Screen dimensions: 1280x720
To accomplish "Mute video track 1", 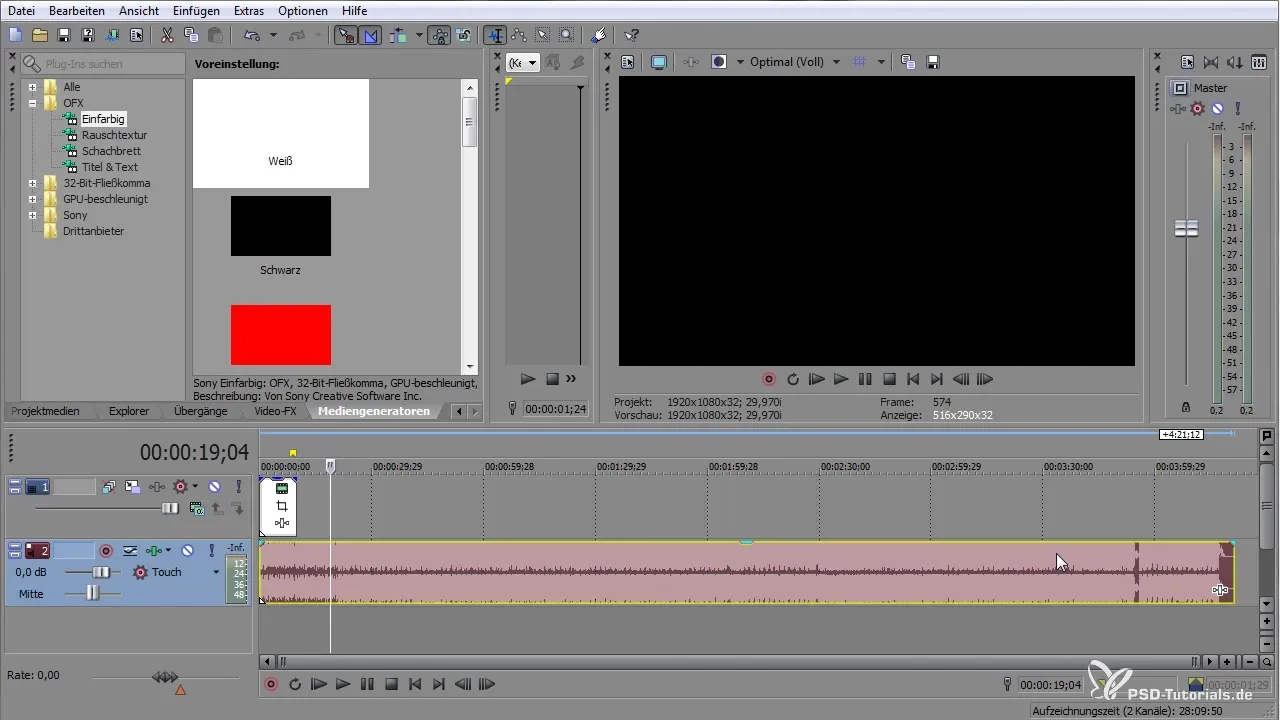I will click(214, 487).
